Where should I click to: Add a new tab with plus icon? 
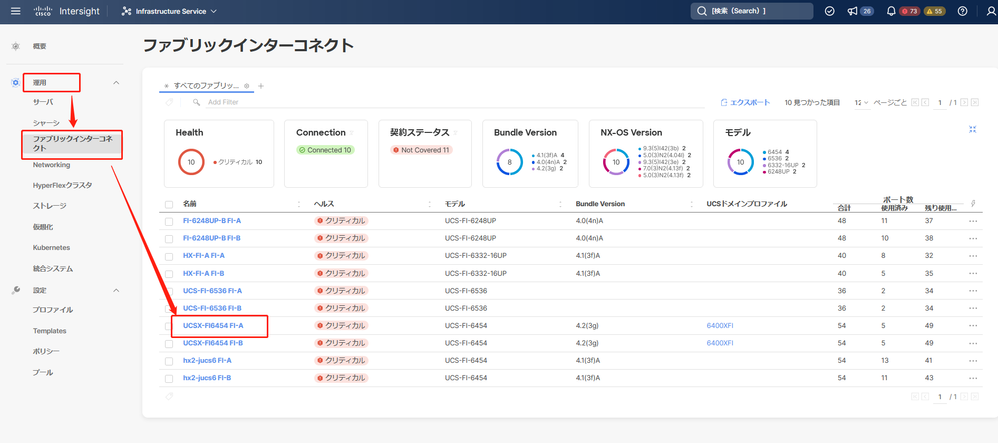(x=260, y=86)
